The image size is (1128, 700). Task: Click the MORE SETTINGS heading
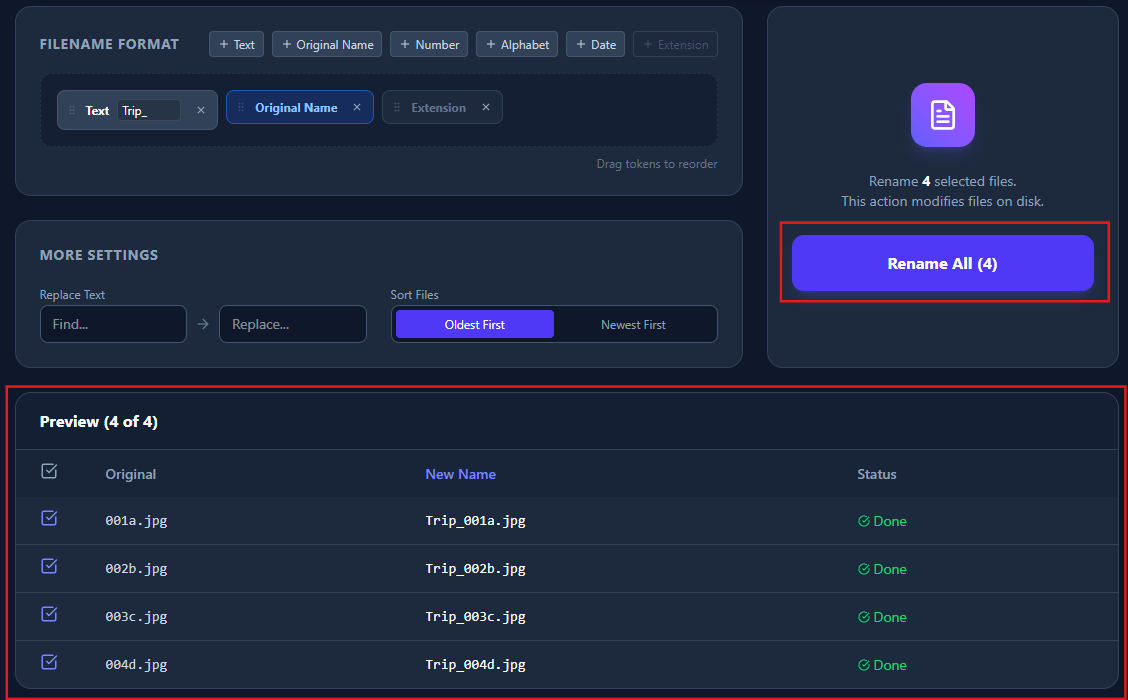pos(99,255)
